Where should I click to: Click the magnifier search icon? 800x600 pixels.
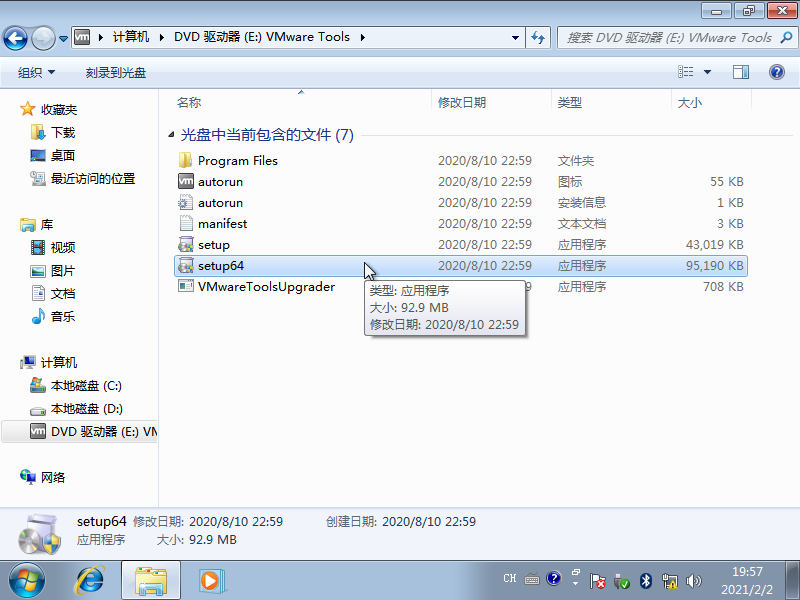pyautogui.click(x=786, y=37)
